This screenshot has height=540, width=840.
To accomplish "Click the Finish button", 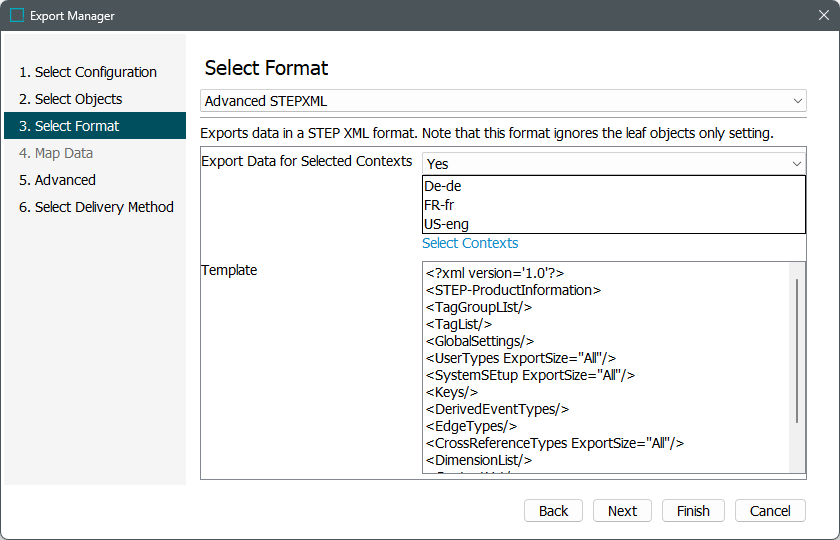I will coord(693,511).
